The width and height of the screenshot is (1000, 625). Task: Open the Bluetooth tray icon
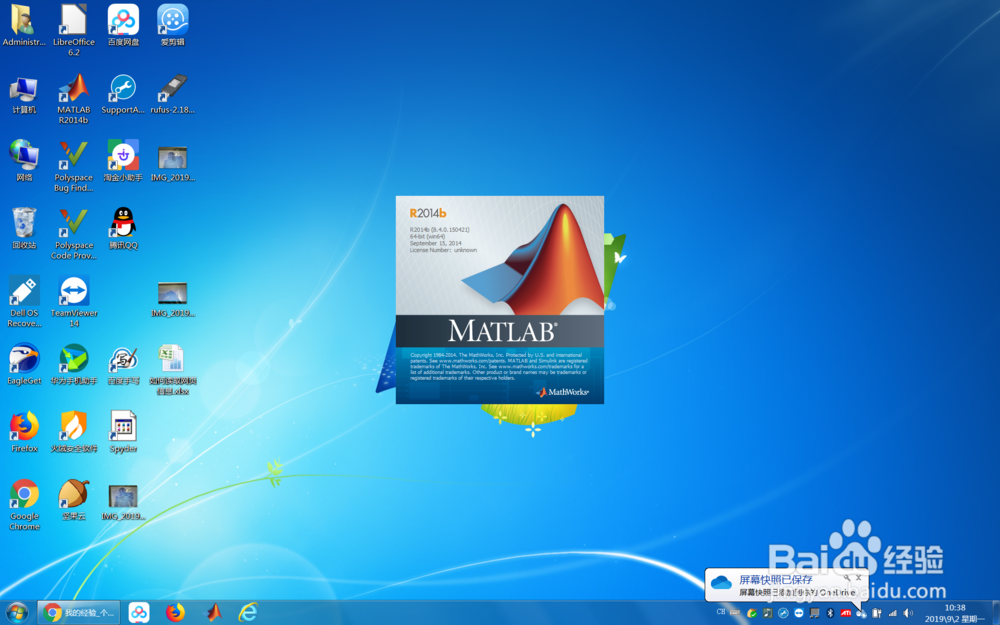click(830, 613)
